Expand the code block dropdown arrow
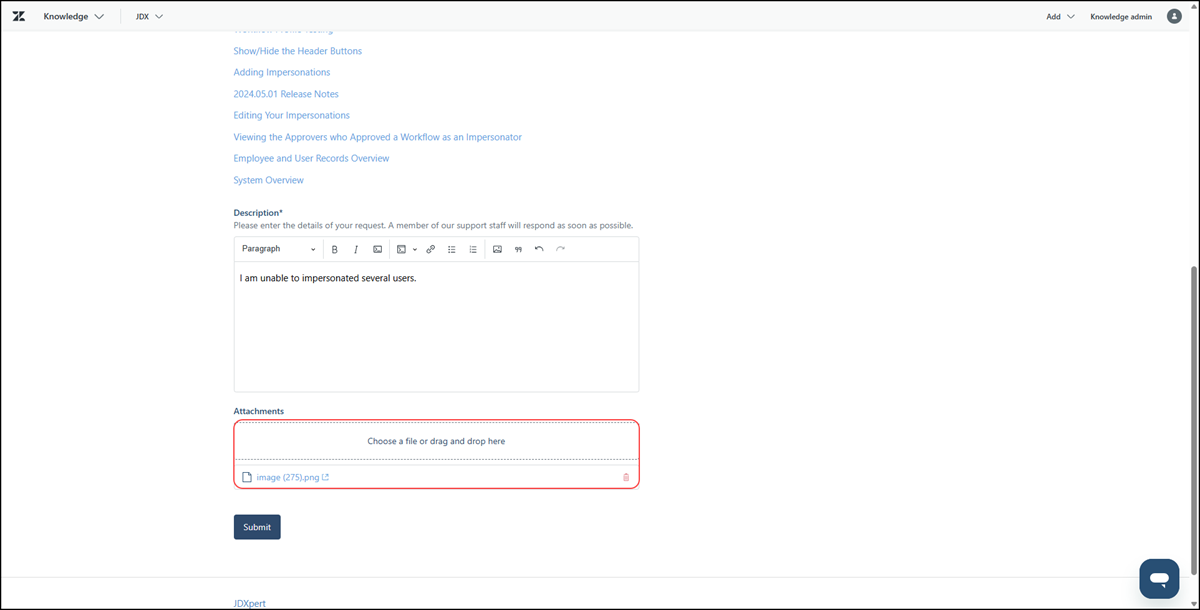The height and width of the screenshot is (610, 1200). click(415, 249)
